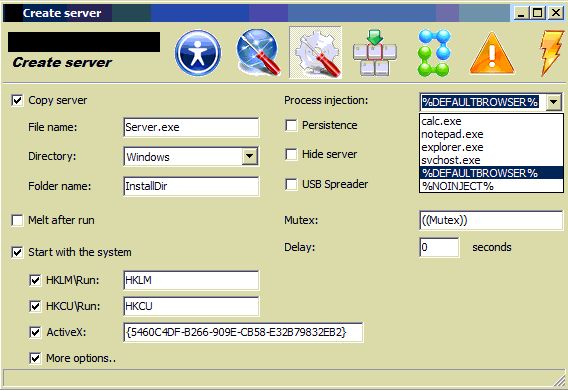This screenshot has height=390, width=568.
Task: Click the seconds label next to Delay
Action: point(492,247)
